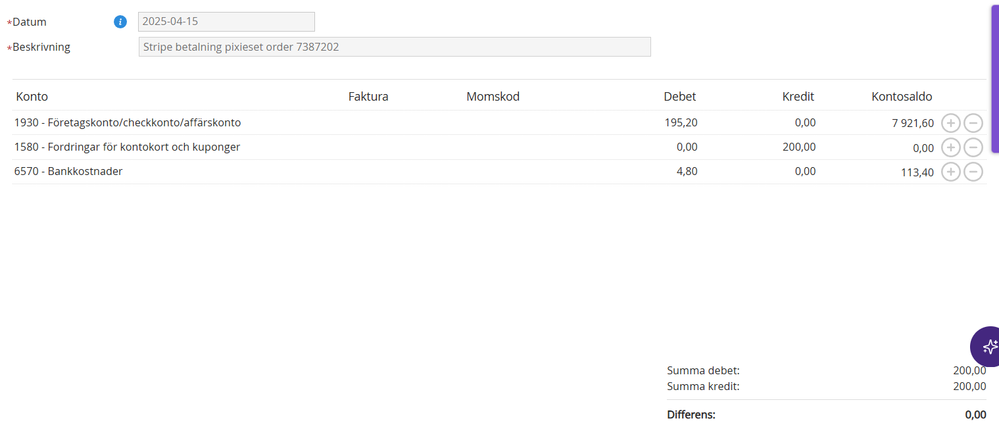Remove the 1930 Företagskonto row
999x448 pixels.
(973, 123)
